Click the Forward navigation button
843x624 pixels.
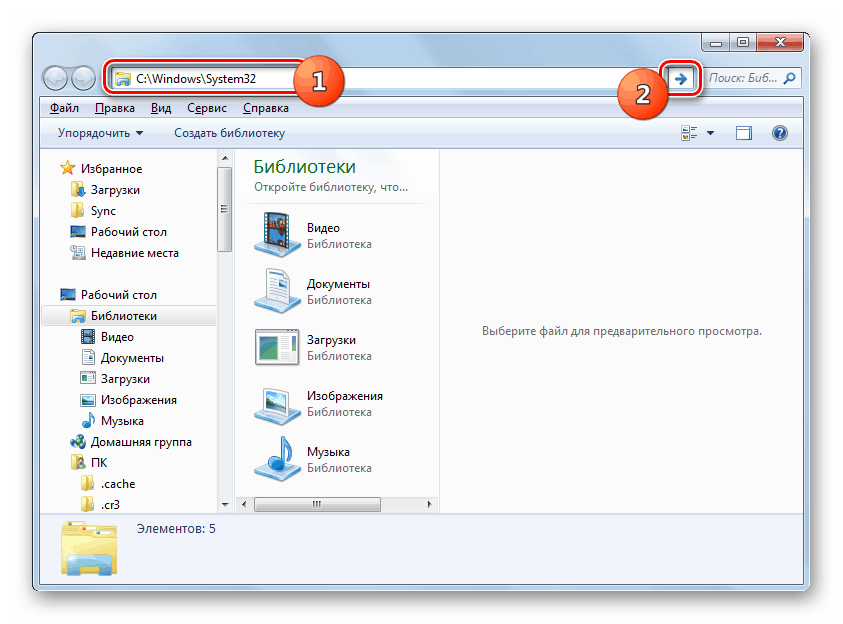click(83, 79)
